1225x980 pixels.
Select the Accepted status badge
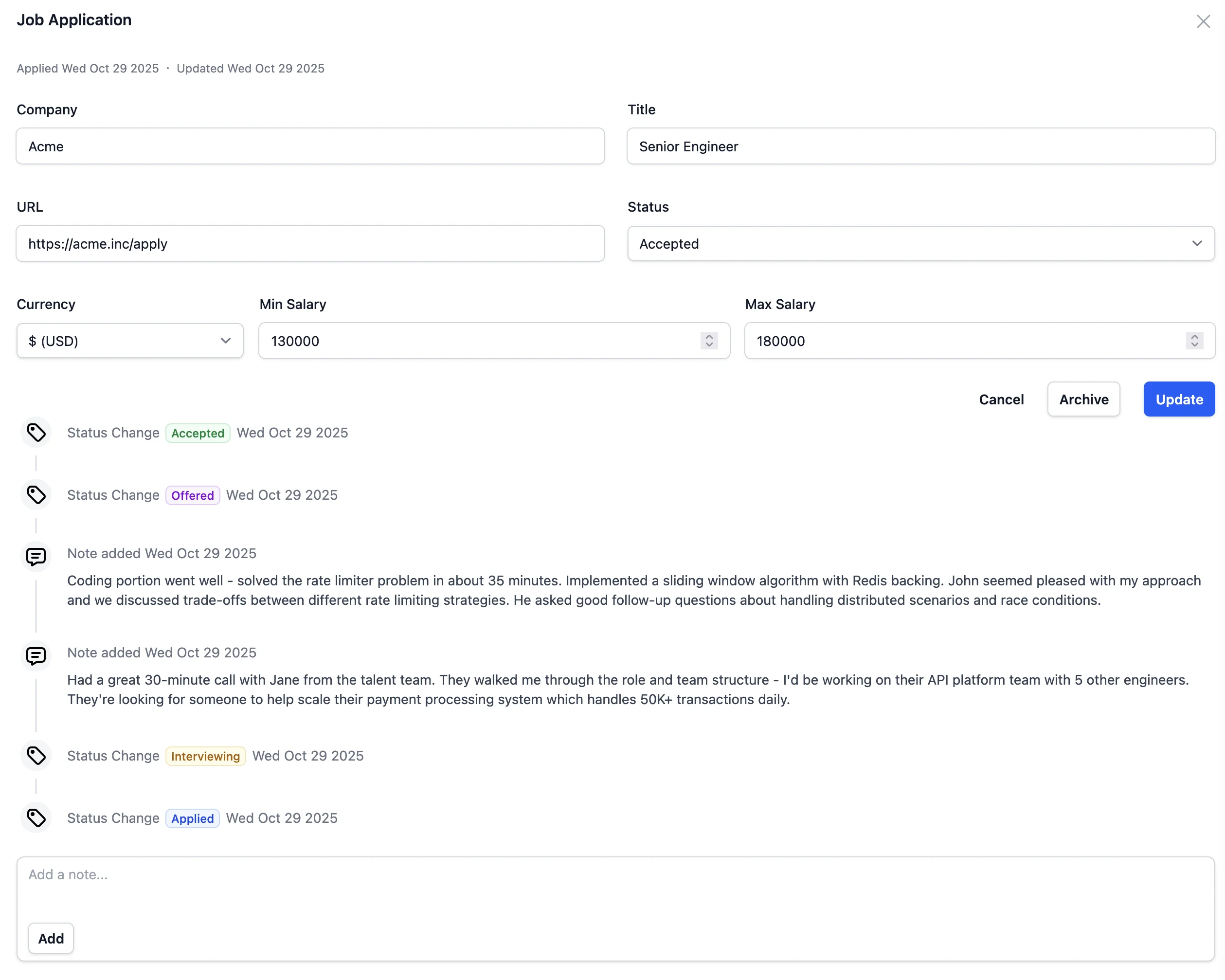click(x=198, y=433)
